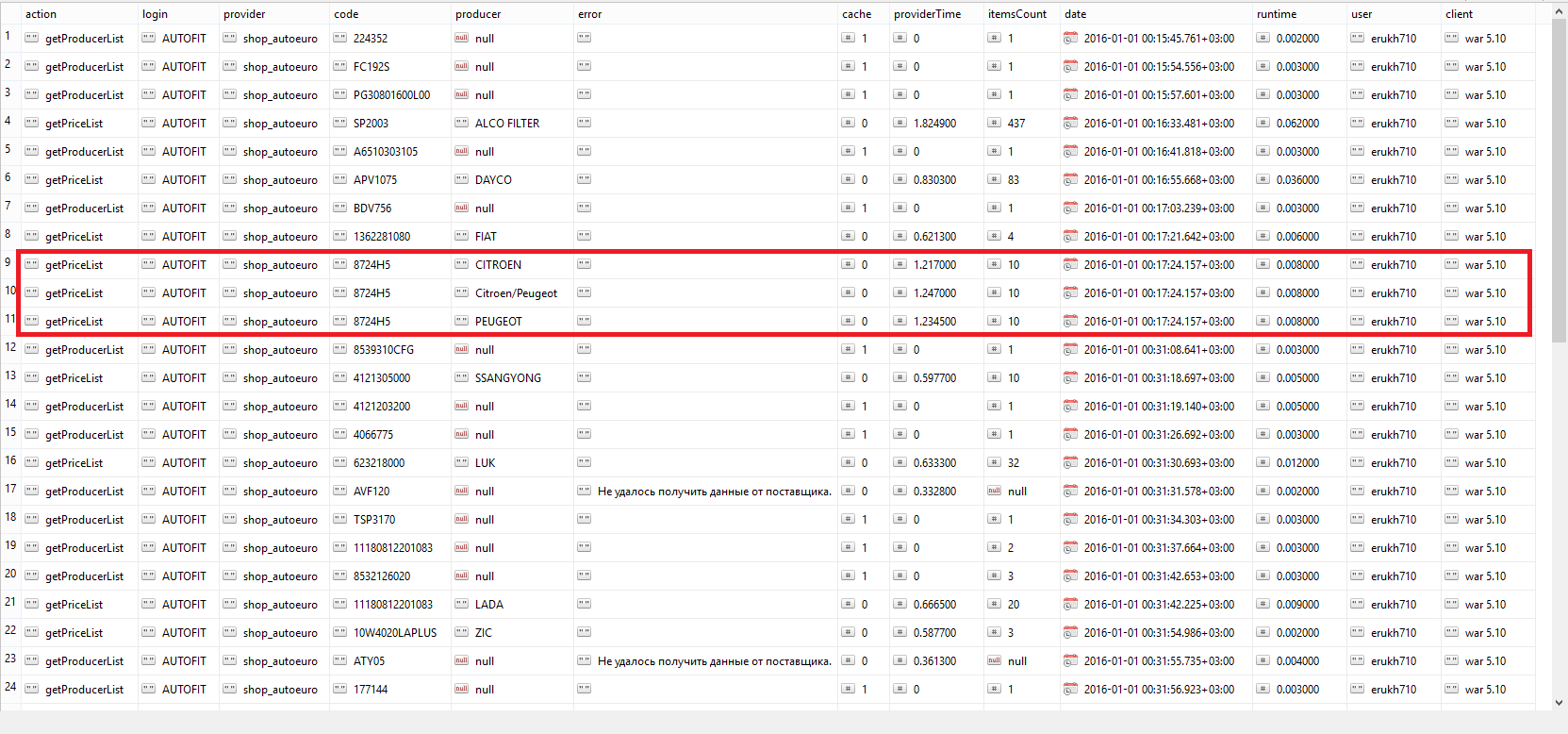Click the number icon before providerTime 1.824900
The width and height of the screenshot is (1568, 734).
[x=900, y=124]
